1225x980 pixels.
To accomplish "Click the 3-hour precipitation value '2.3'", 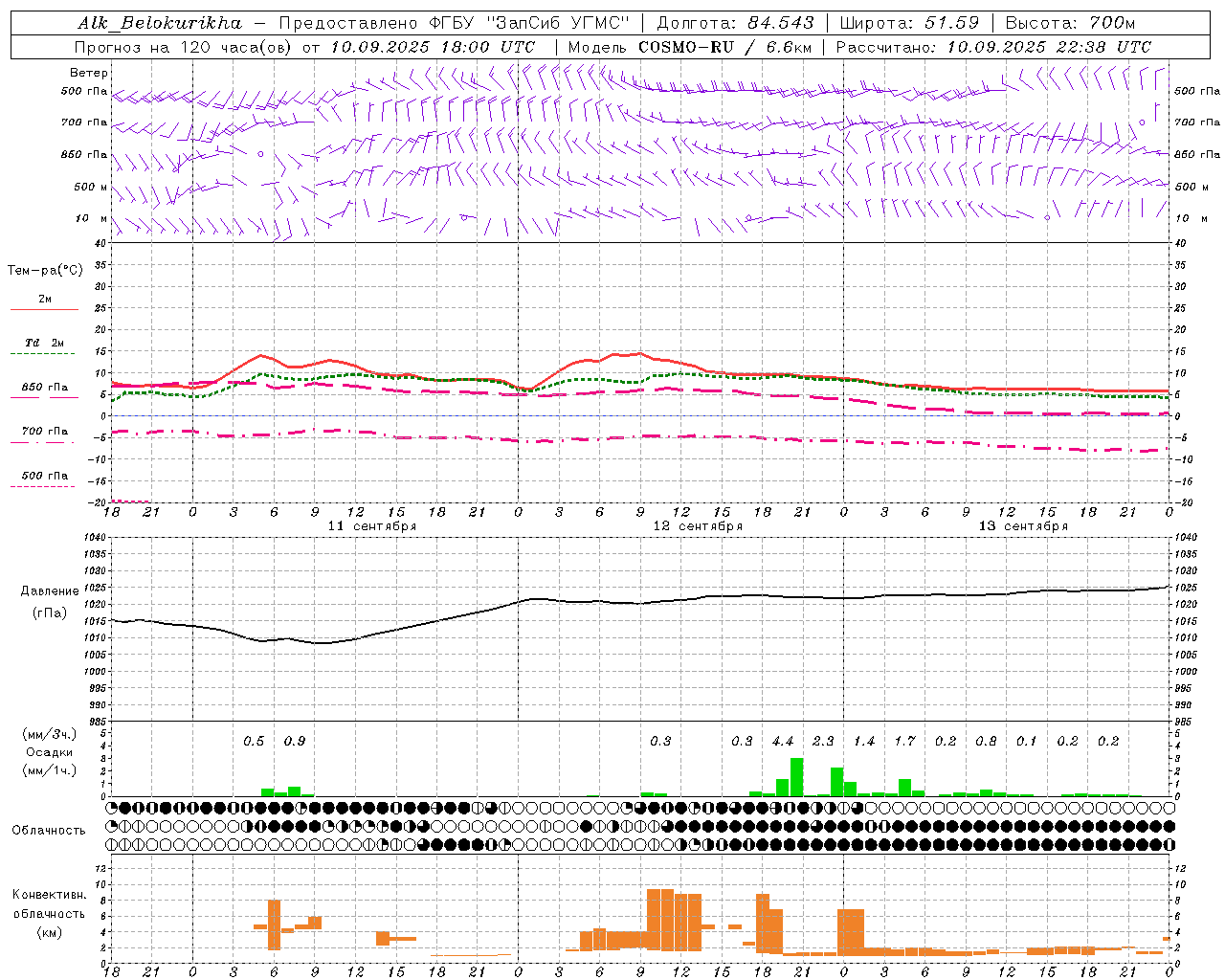I will coord(823,742).
